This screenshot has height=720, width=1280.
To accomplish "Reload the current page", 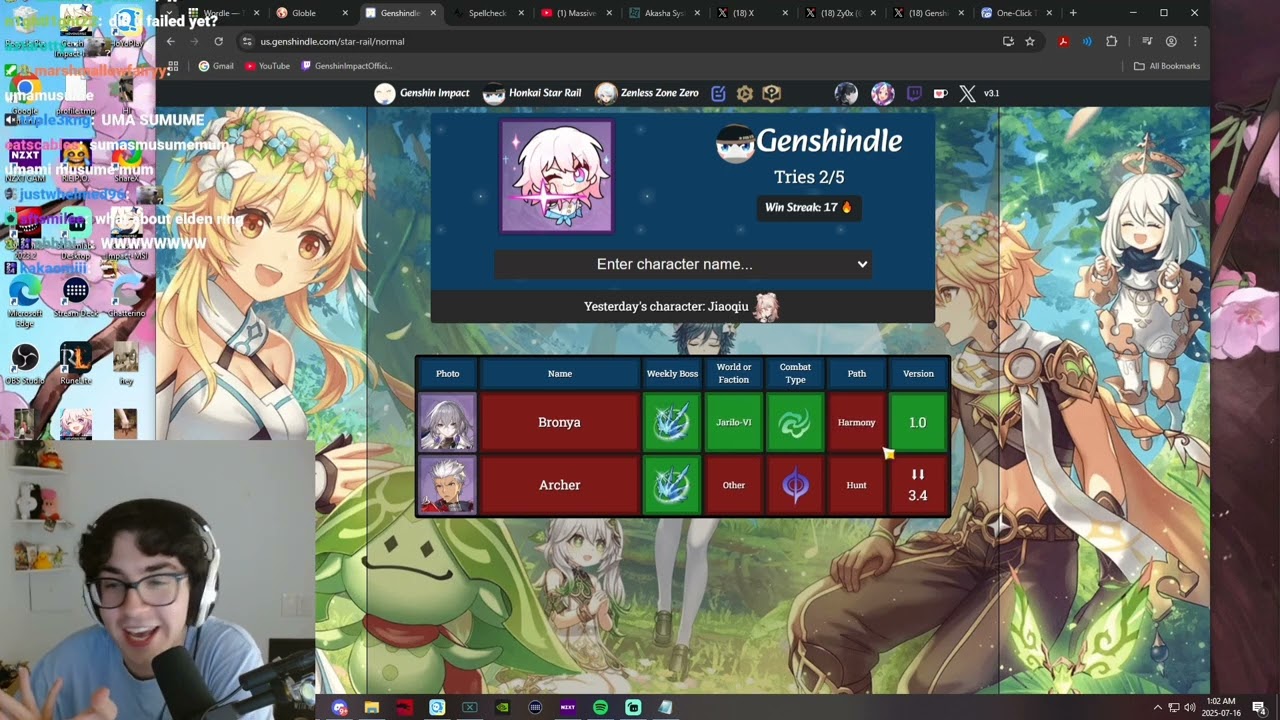I will pyautogui.click(x=219, y=41).
